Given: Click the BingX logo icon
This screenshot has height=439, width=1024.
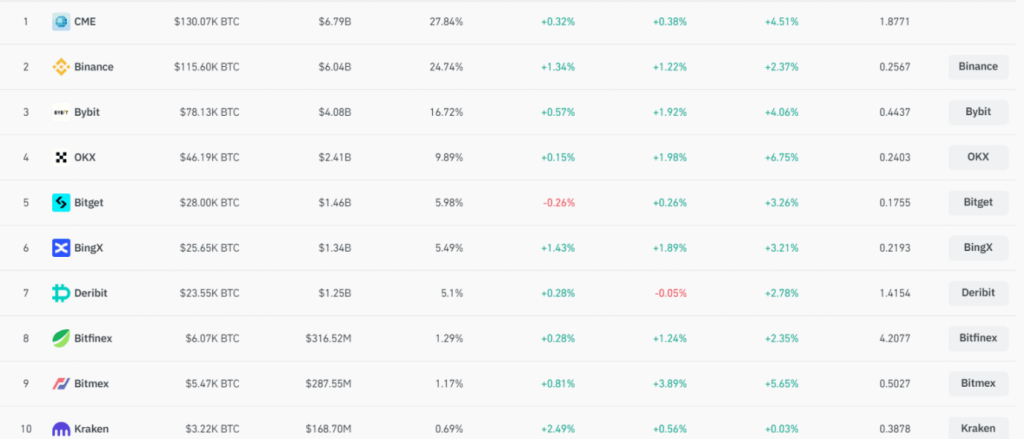Looking at the screenshot, I should pos(61,247).
